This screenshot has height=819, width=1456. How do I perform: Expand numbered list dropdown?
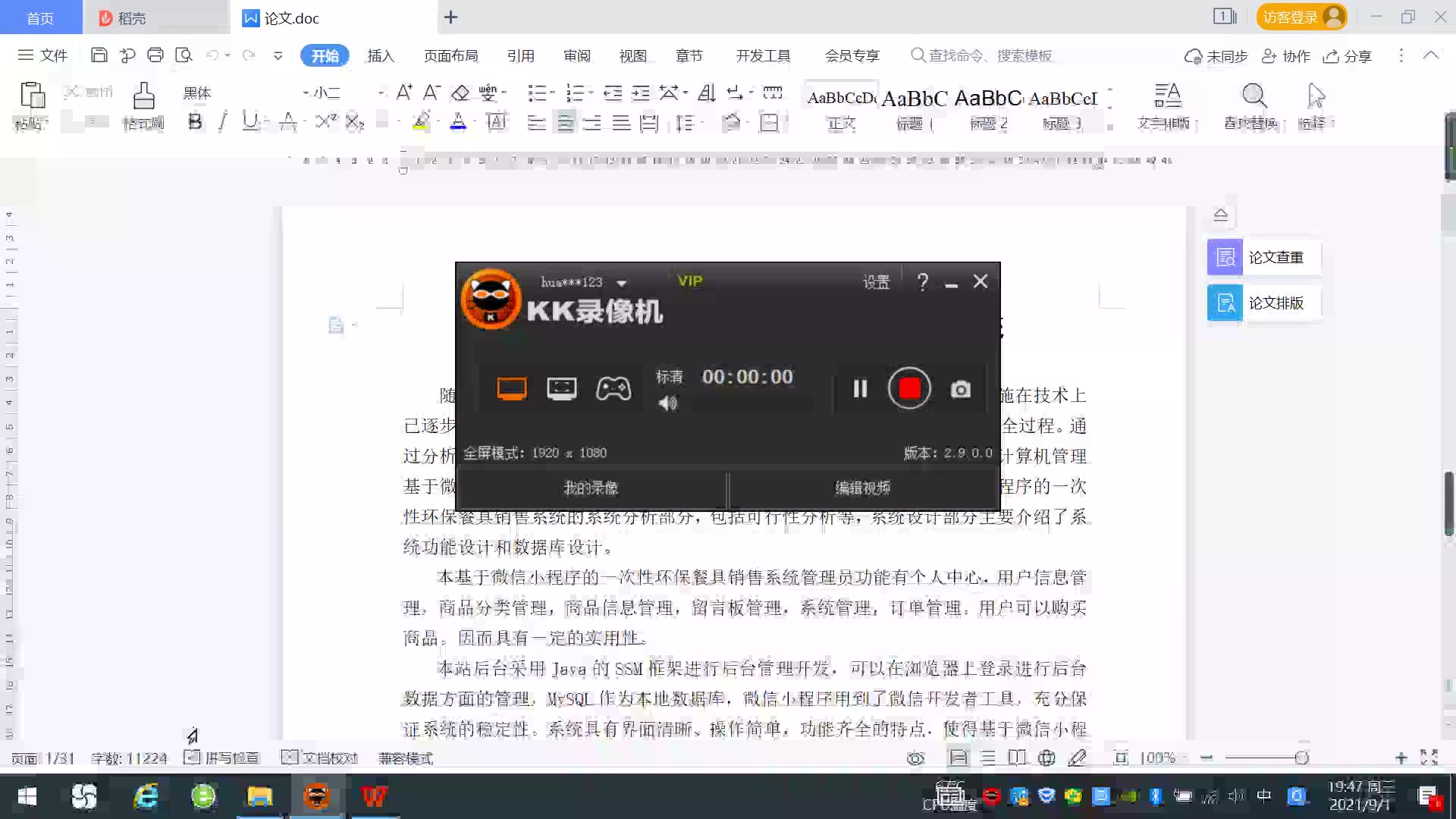[590, 93]
